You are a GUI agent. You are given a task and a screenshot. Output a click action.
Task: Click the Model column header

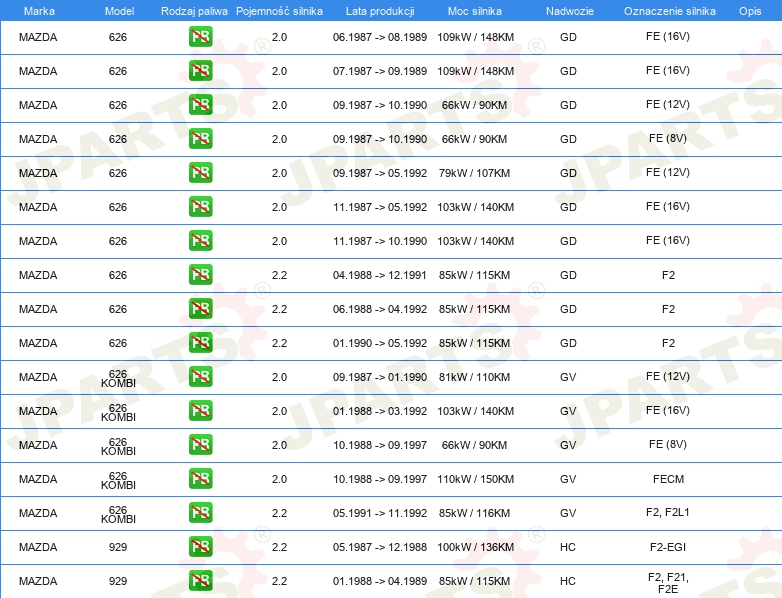coord(120,11)
